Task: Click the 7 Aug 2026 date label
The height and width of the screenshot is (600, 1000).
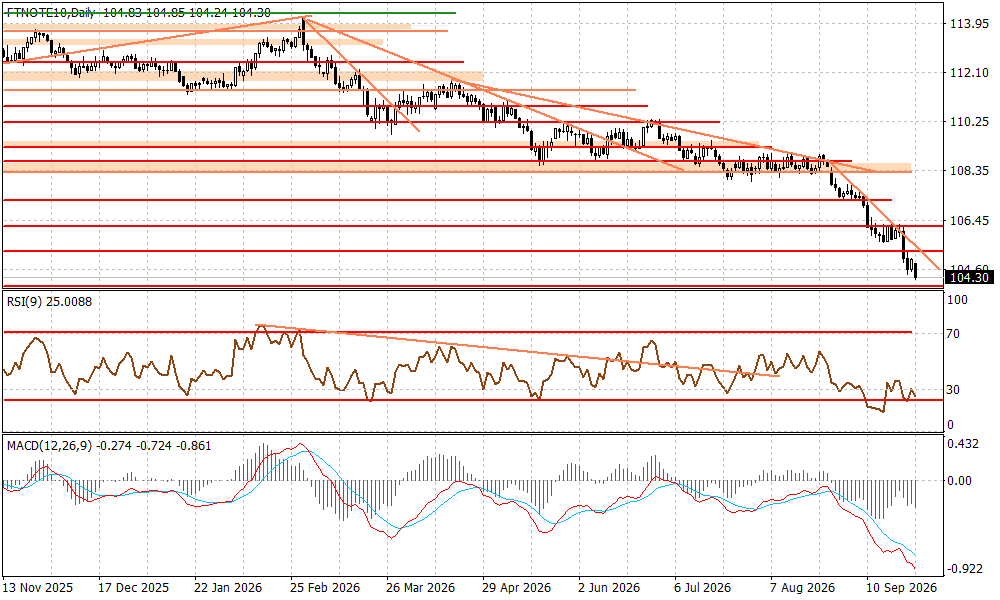Action: [x=802, y=587]
